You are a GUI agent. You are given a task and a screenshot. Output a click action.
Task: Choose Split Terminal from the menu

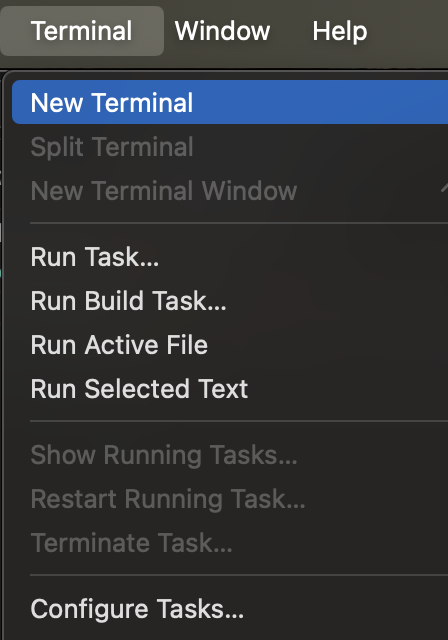(x=230, y=147)
